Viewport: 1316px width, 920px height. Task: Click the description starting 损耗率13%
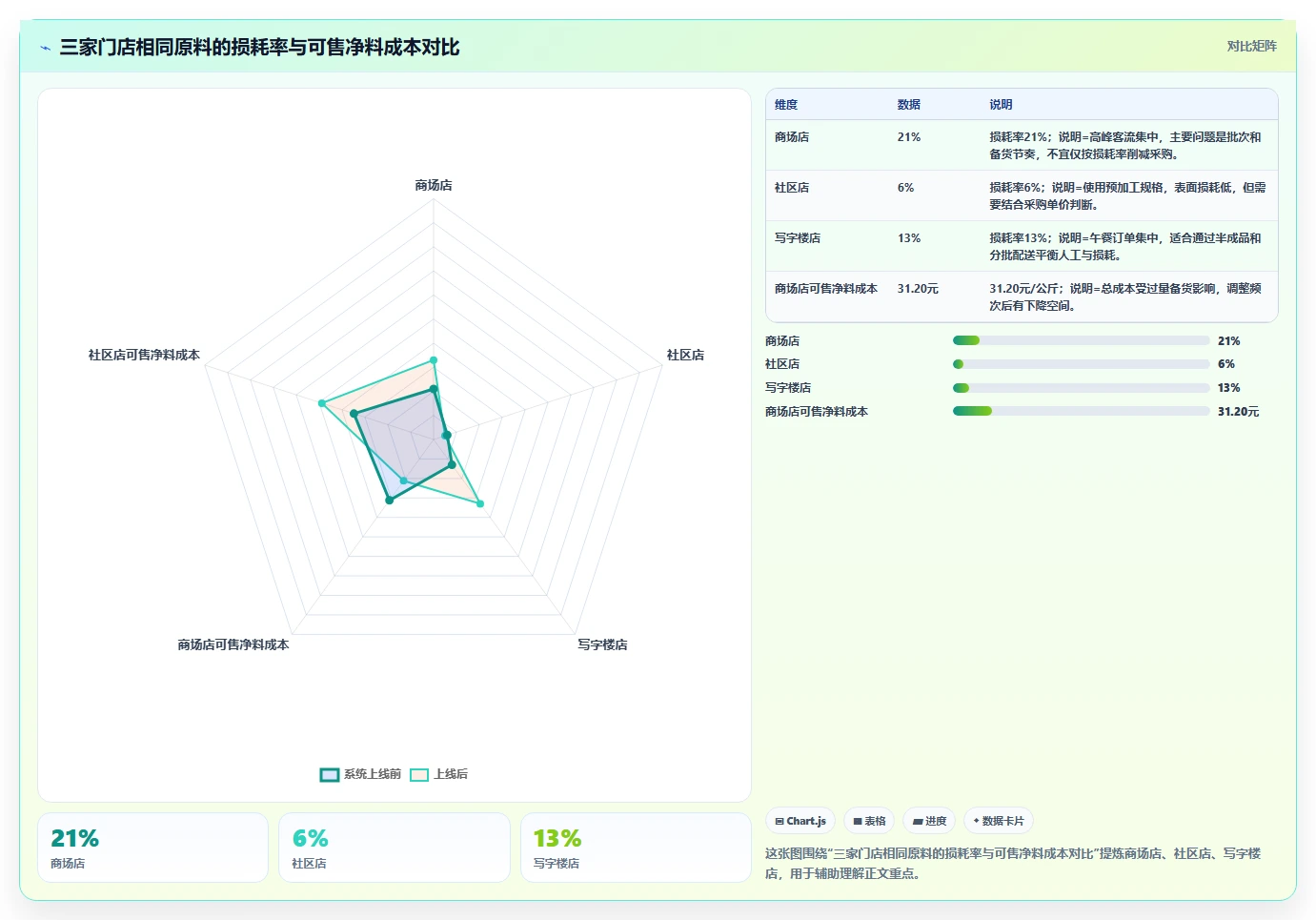coord(1125,247)
